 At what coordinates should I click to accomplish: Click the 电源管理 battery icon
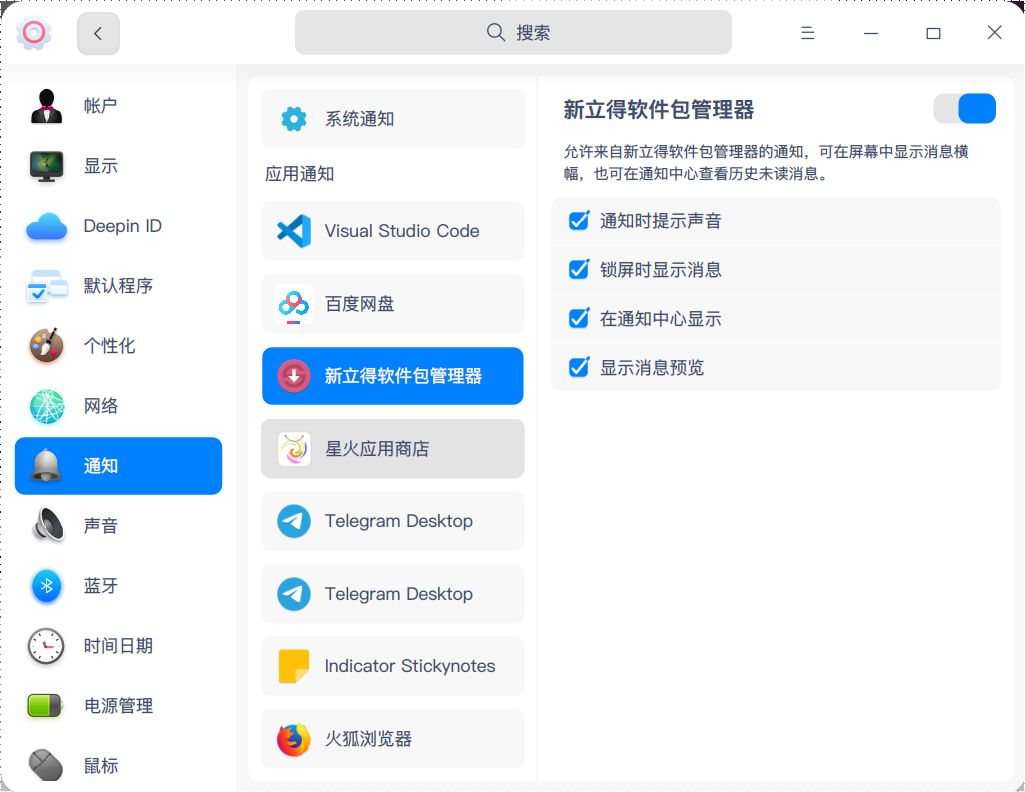click(x=45, y=706)
